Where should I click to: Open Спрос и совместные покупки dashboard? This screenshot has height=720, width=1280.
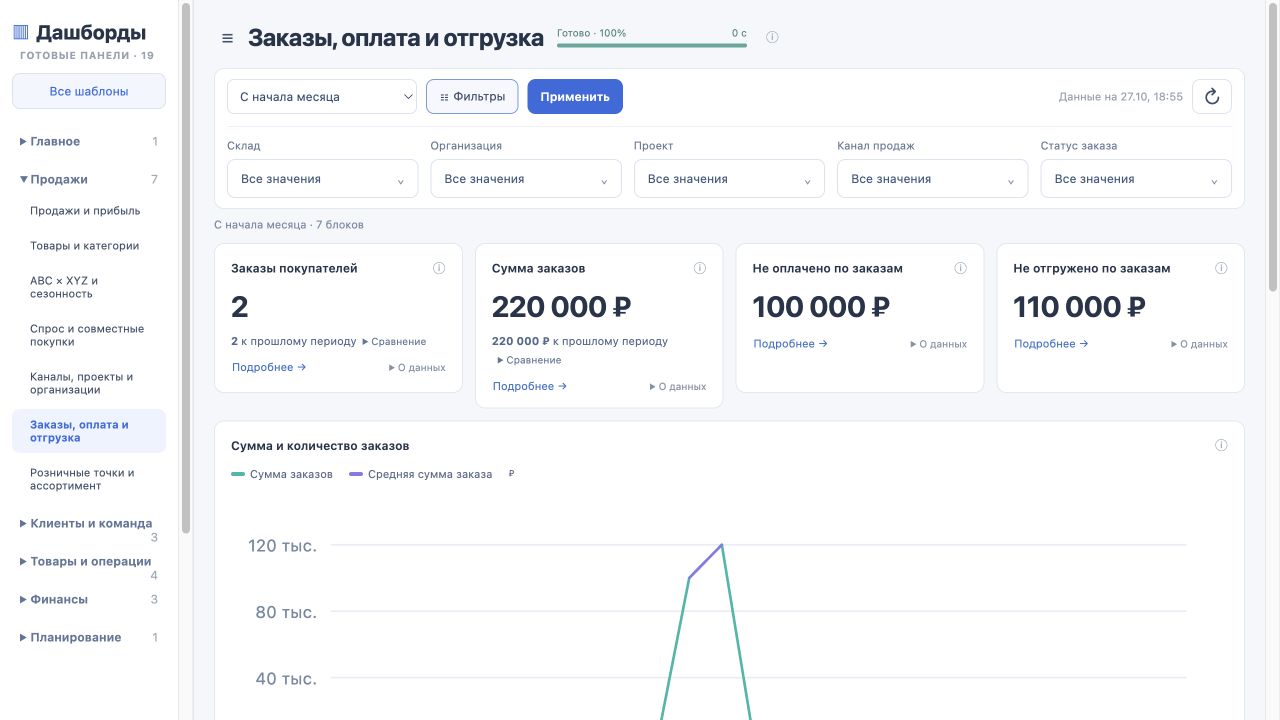tap(89, 336)
